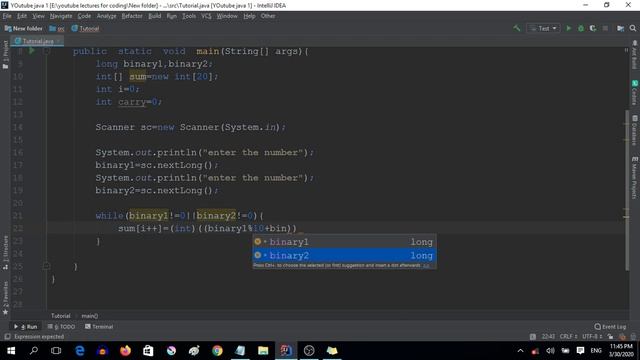Open the Help menu
Screen dimensions: 640x360
click(x=249, y=16)
